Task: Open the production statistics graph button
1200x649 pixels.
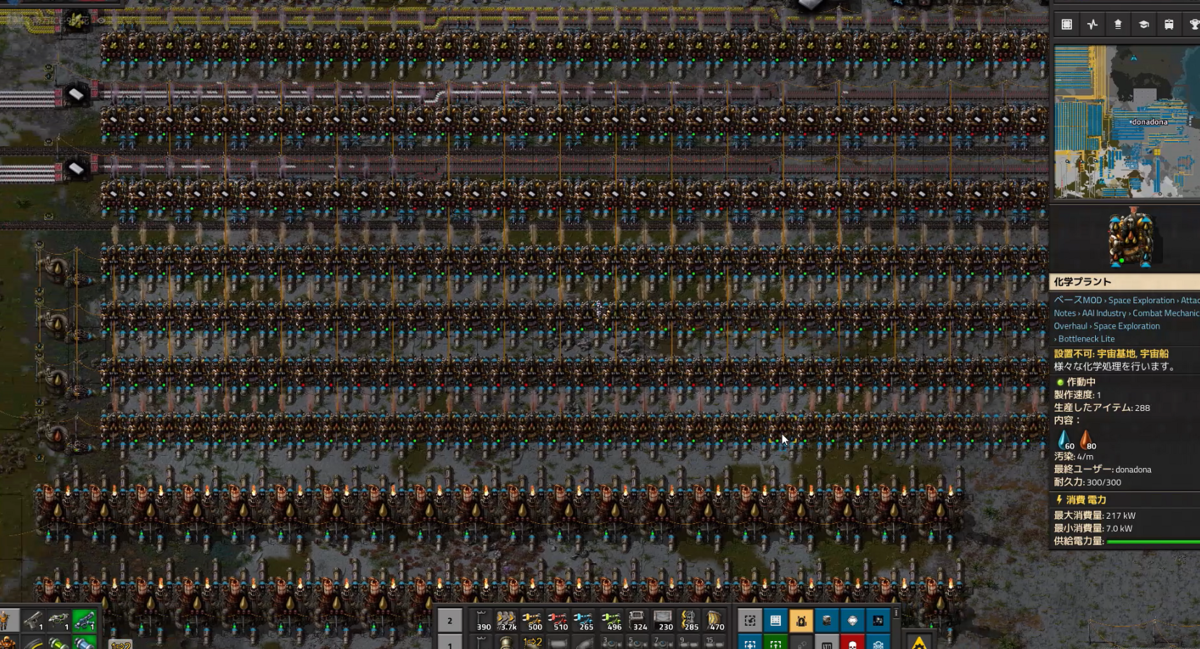Action: tap(1092, 24)
